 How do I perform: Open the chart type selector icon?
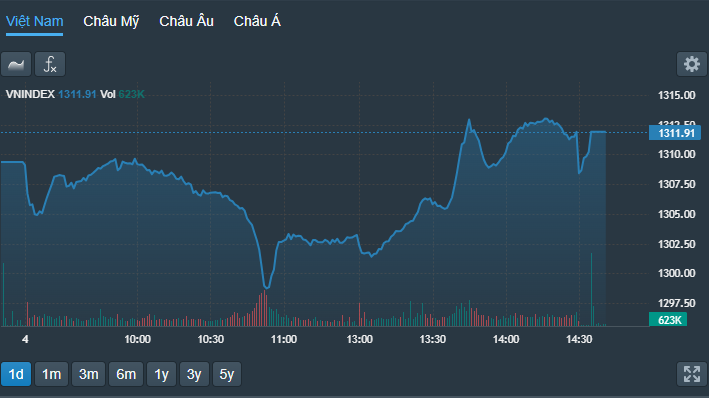click(x=16, y=64)
